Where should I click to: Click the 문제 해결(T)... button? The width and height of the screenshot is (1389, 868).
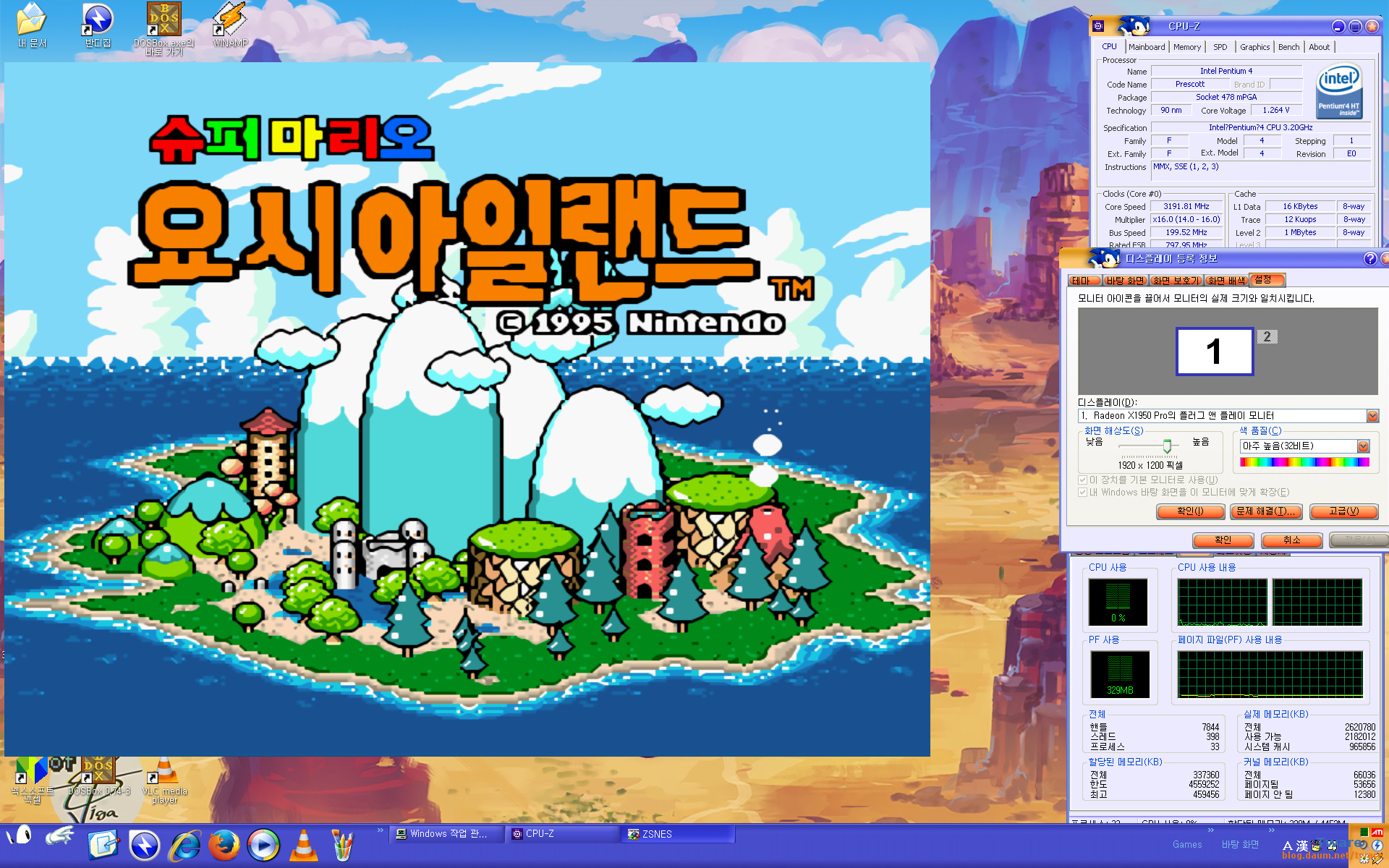pos(1266,511)
